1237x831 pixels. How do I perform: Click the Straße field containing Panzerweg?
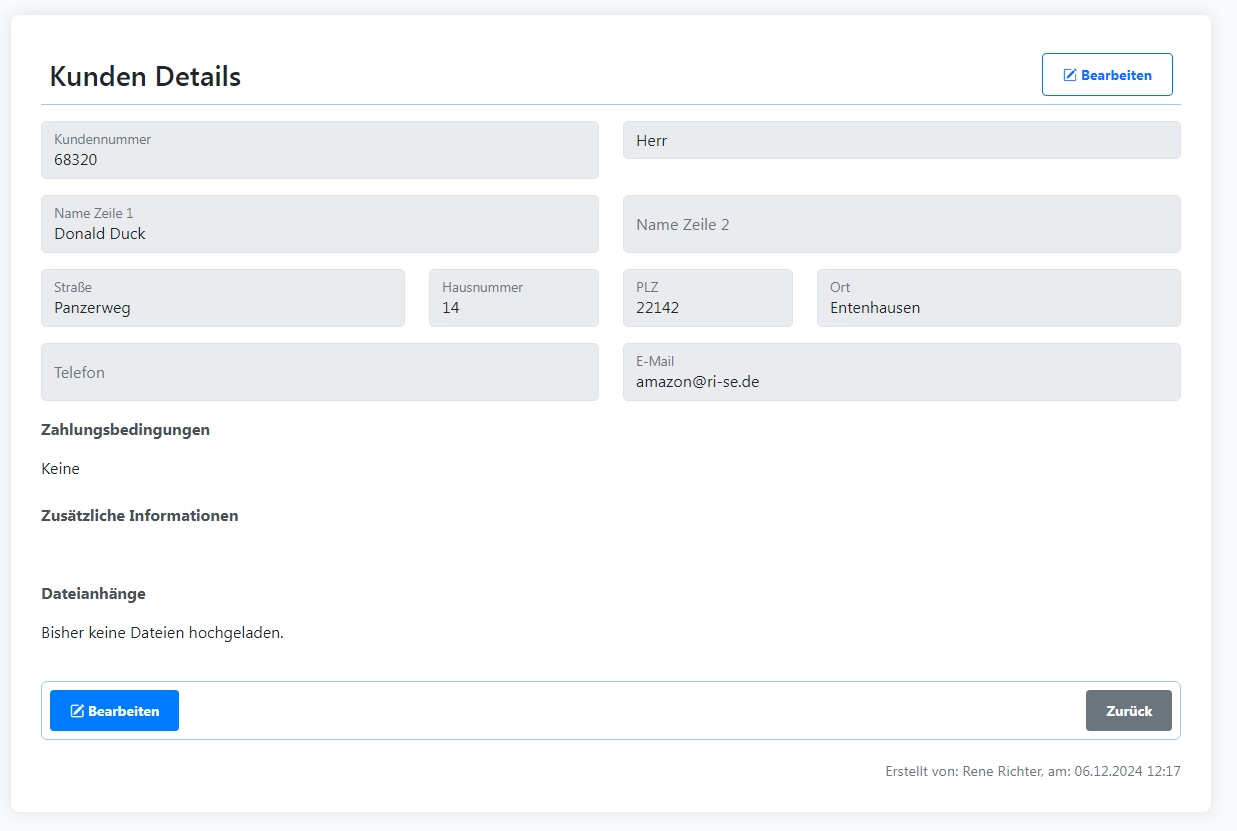click(x=222, y=298)
